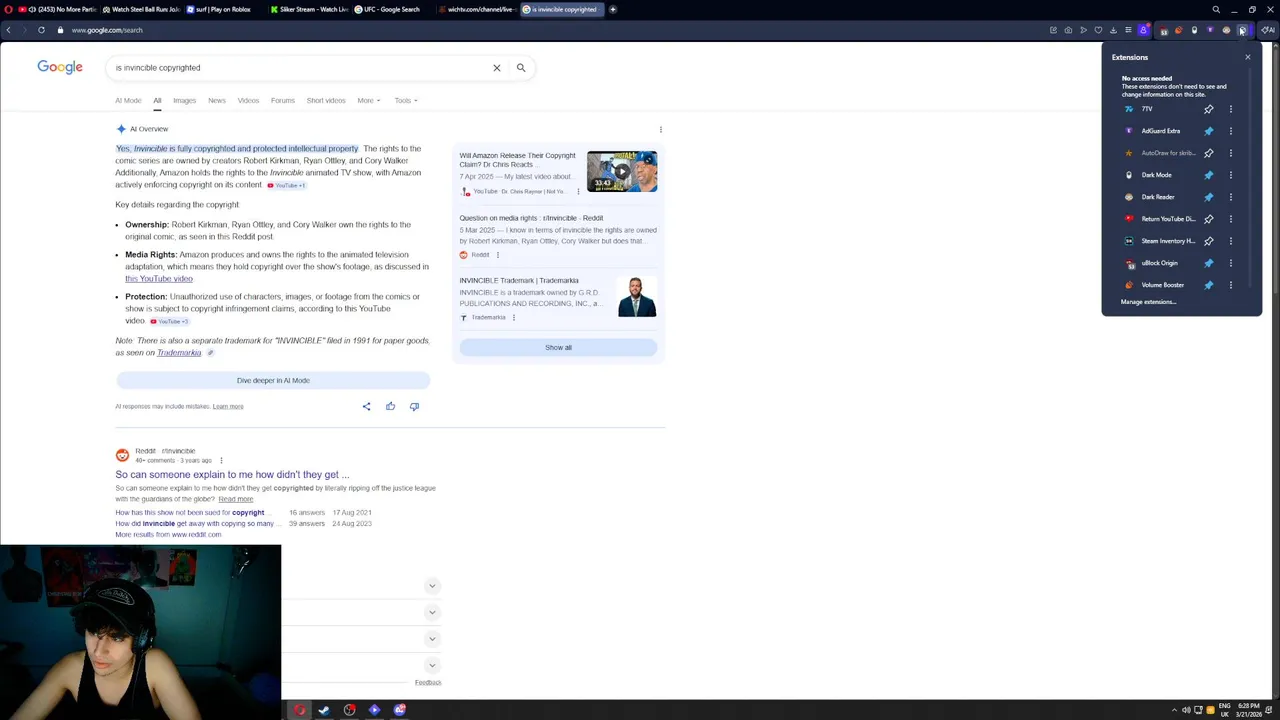Pin Return YouTube Dislike extension
The width and height of the screenshot is (1280, 720).
coord(1209,219)
